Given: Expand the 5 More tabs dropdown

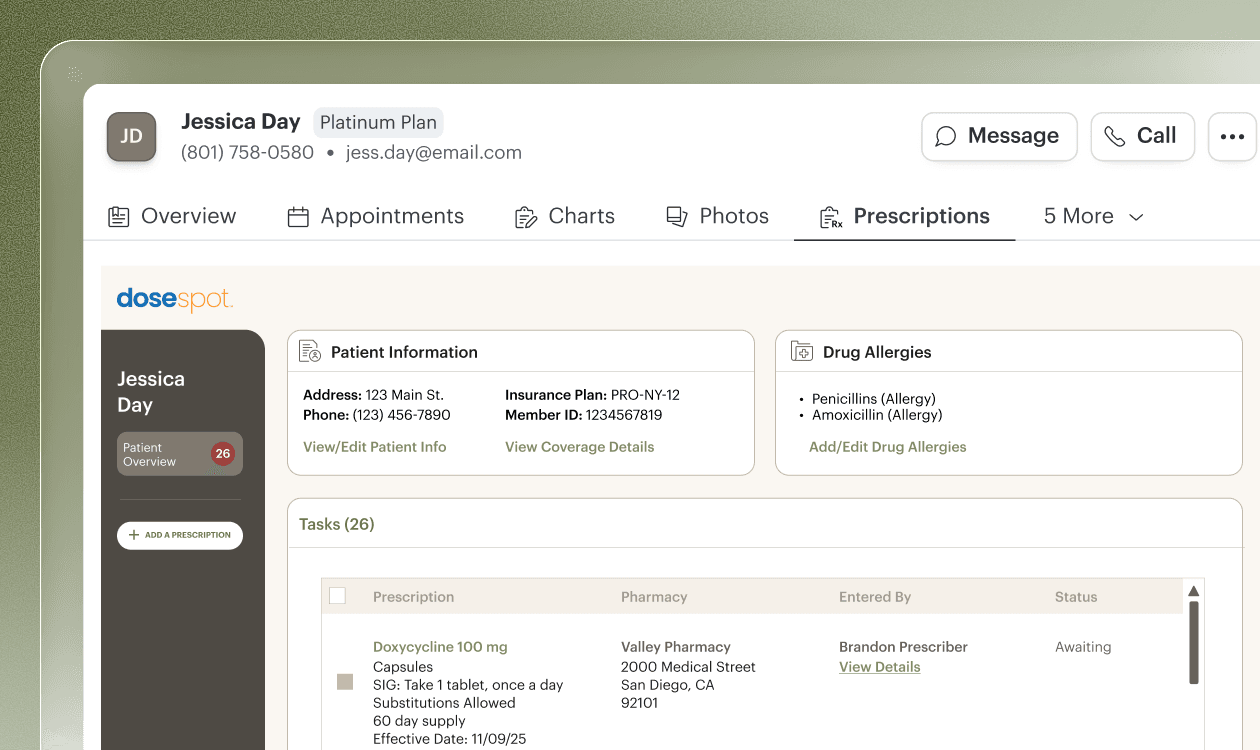Looking at the screenshot, I should [x=1093, y=217].
